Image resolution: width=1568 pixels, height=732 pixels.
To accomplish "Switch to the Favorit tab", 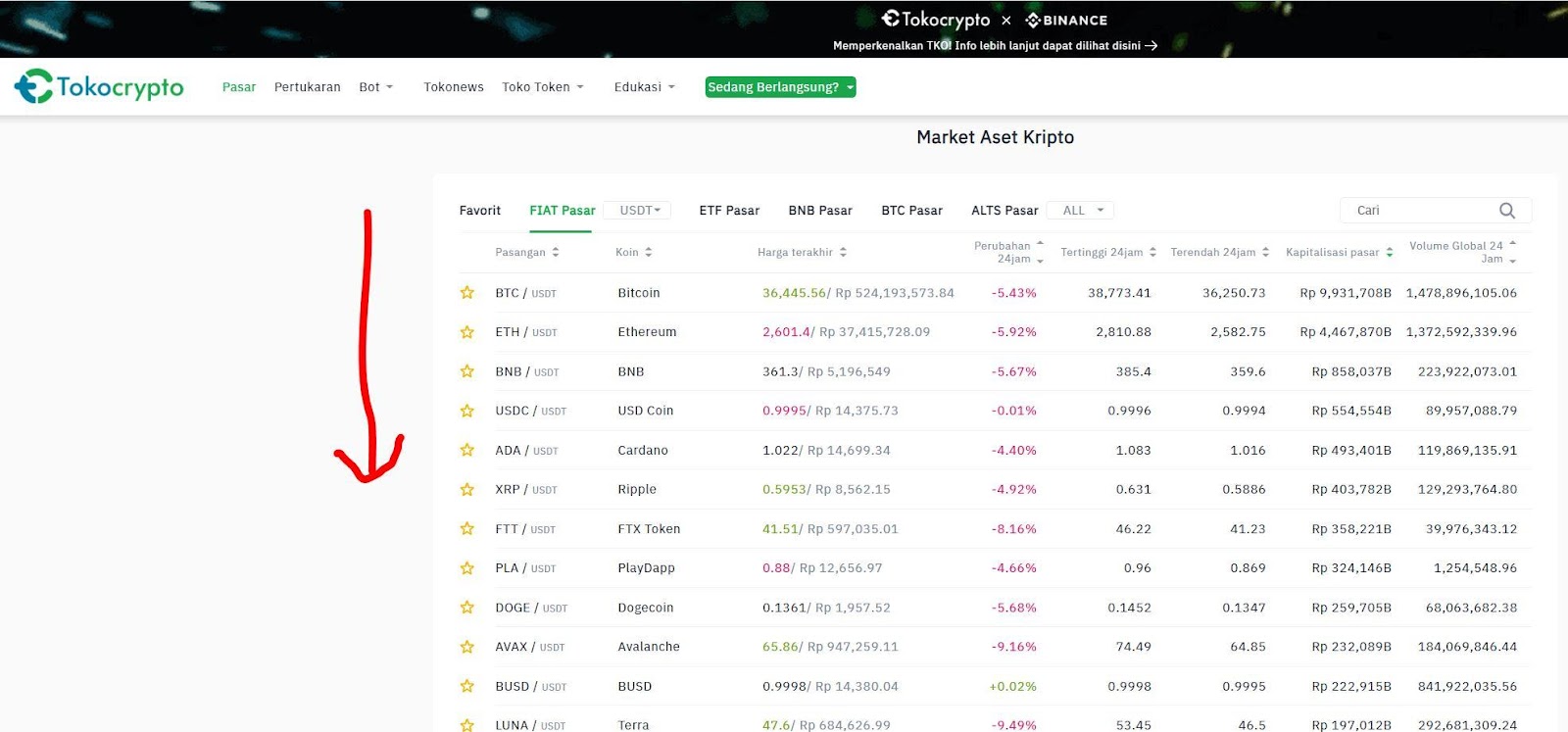I will click(x=480, y=211).
